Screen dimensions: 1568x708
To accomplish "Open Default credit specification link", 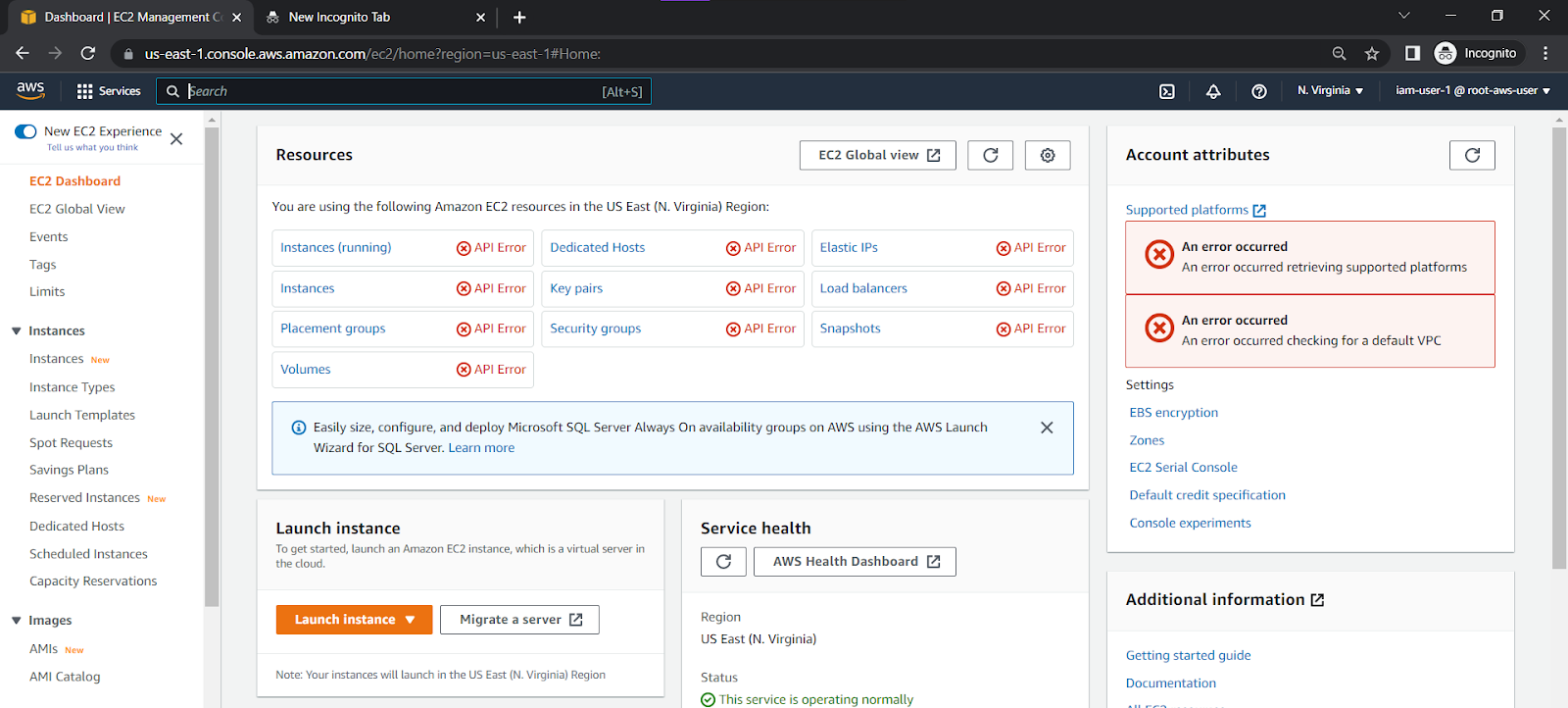I will [1207, 495].
